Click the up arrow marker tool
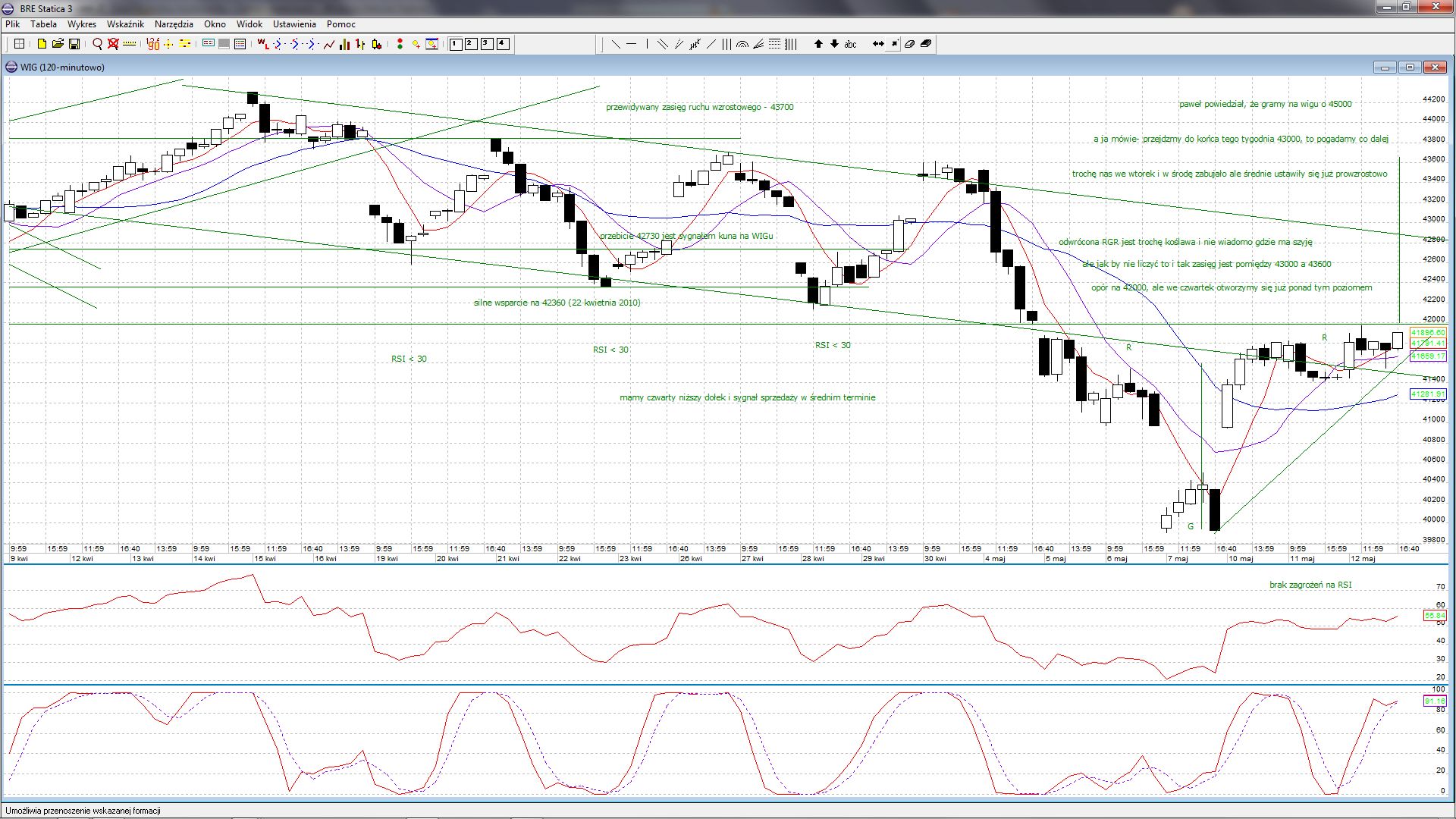Viewport: 1456px width, 819px height. click(x=818, y=44)
